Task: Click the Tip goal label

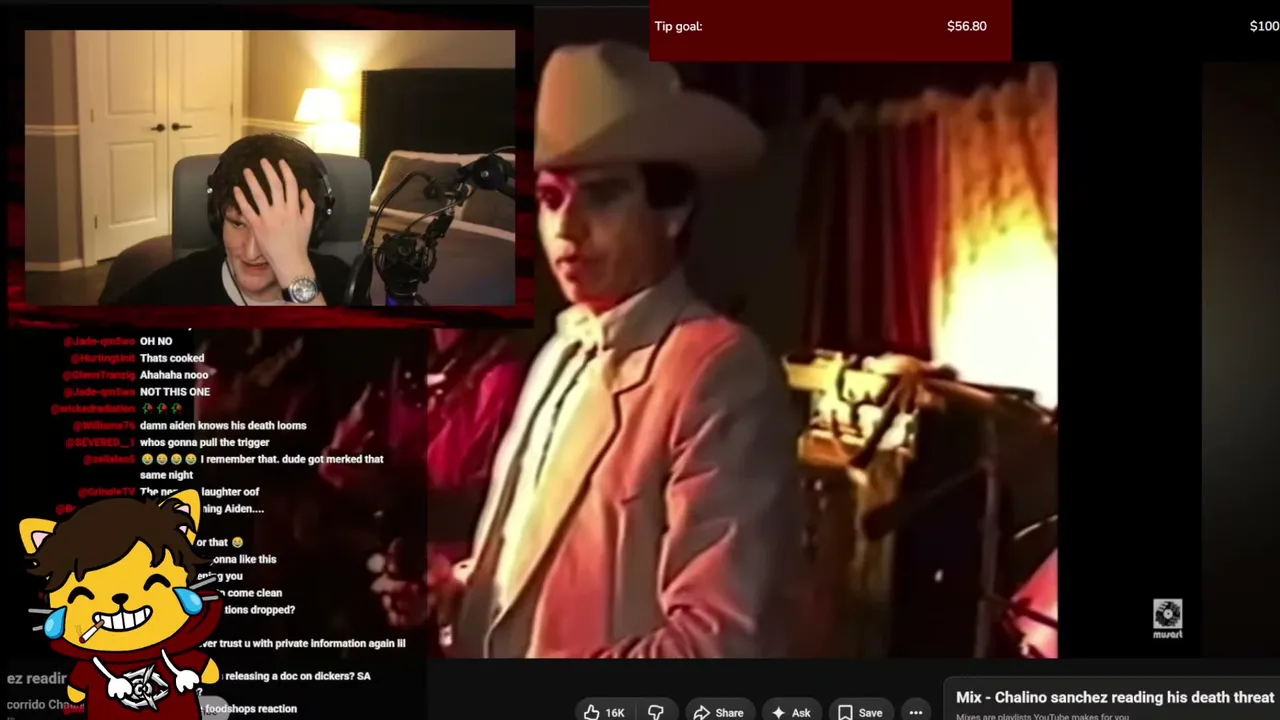Action: click(678, 26)
